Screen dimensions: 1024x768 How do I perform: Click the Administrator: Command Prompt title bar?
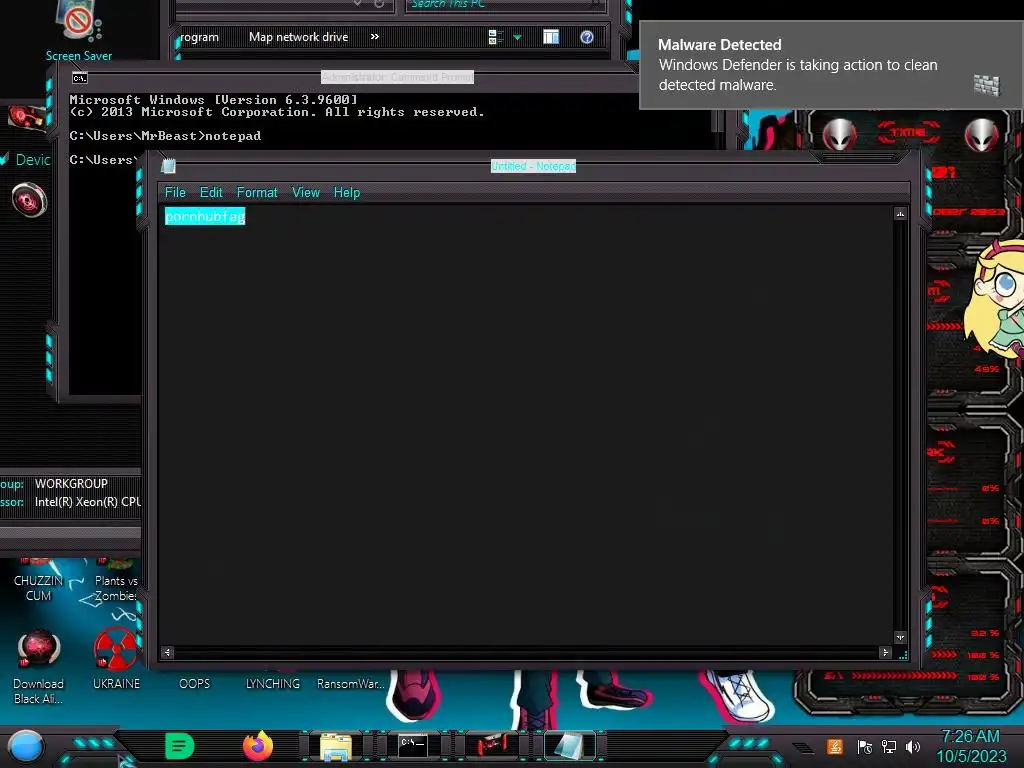[397, 77]
